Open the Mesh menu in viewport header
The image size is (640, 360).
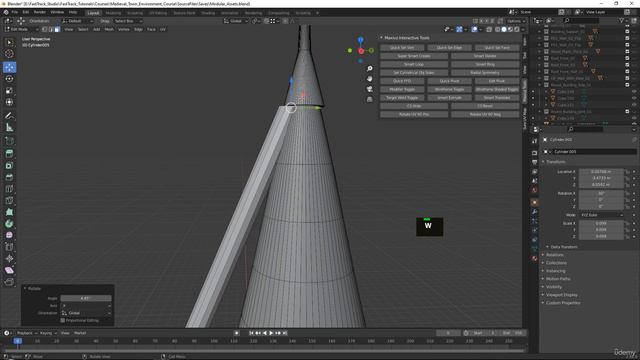pyautogui.click(x=109, y=29)
